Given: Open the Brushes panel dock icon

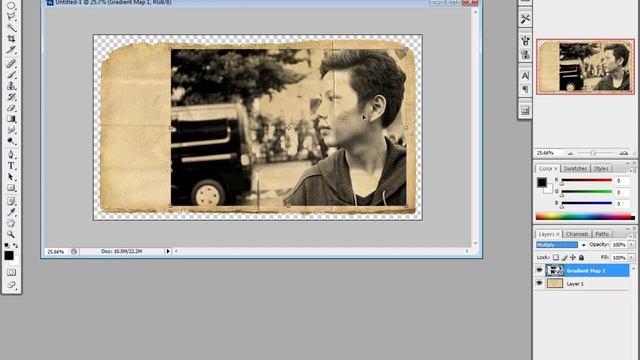Looking at the screenshot, I should [x=525, y=40].
